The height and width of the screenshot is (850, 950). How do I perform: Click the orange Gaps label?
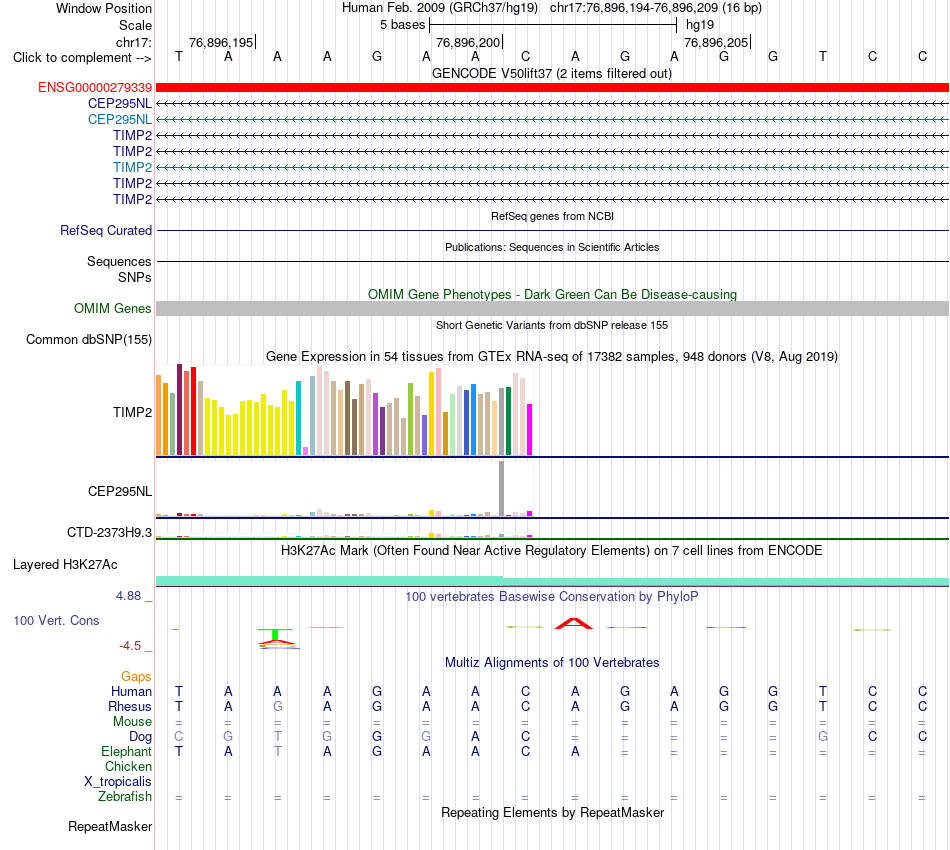click(x=136, y=676)
